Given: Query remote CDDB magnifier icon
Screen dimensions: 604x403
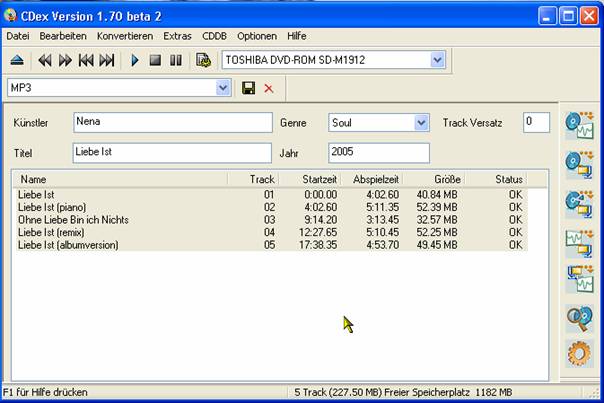Looking at the screenshot, I should [x=579, y=318].
